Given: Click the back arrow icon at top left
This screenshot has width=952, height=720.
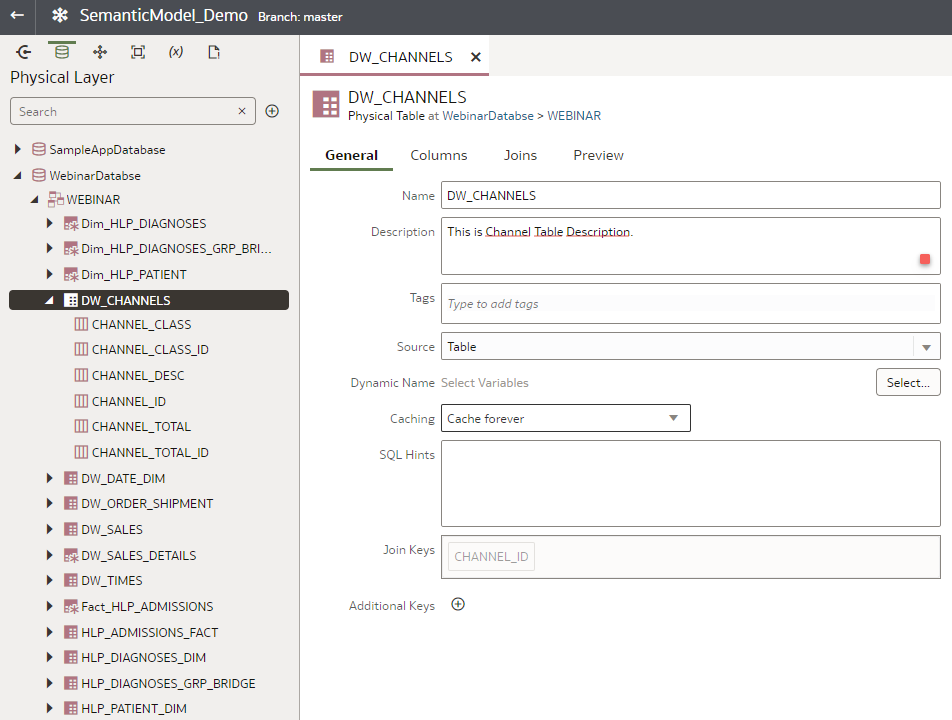Looking at the screenshot, I should 16,16.
